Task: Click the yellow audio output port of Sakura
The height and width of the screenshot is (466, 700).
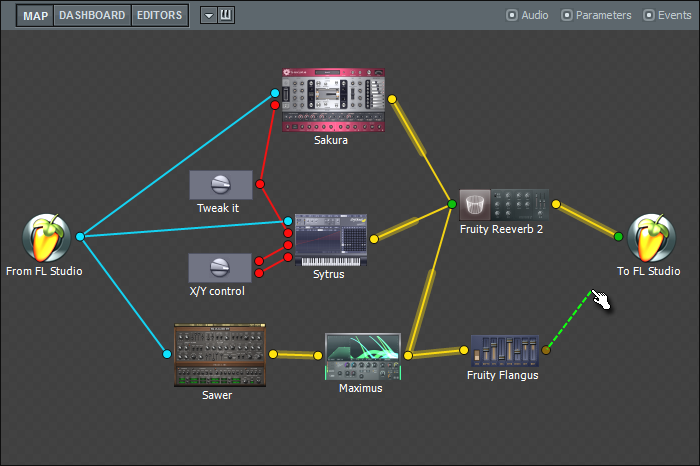Action: 392,99
